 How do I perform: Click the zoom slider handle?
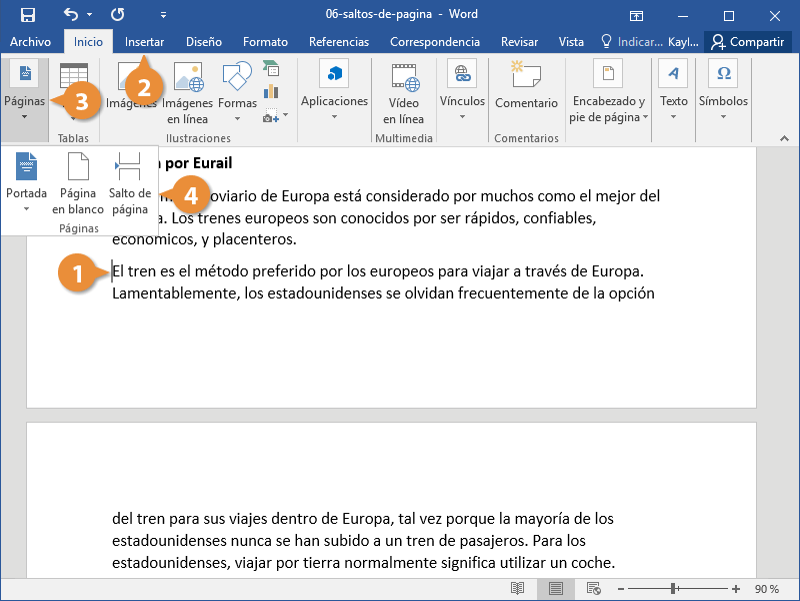[x=673, y=589]
